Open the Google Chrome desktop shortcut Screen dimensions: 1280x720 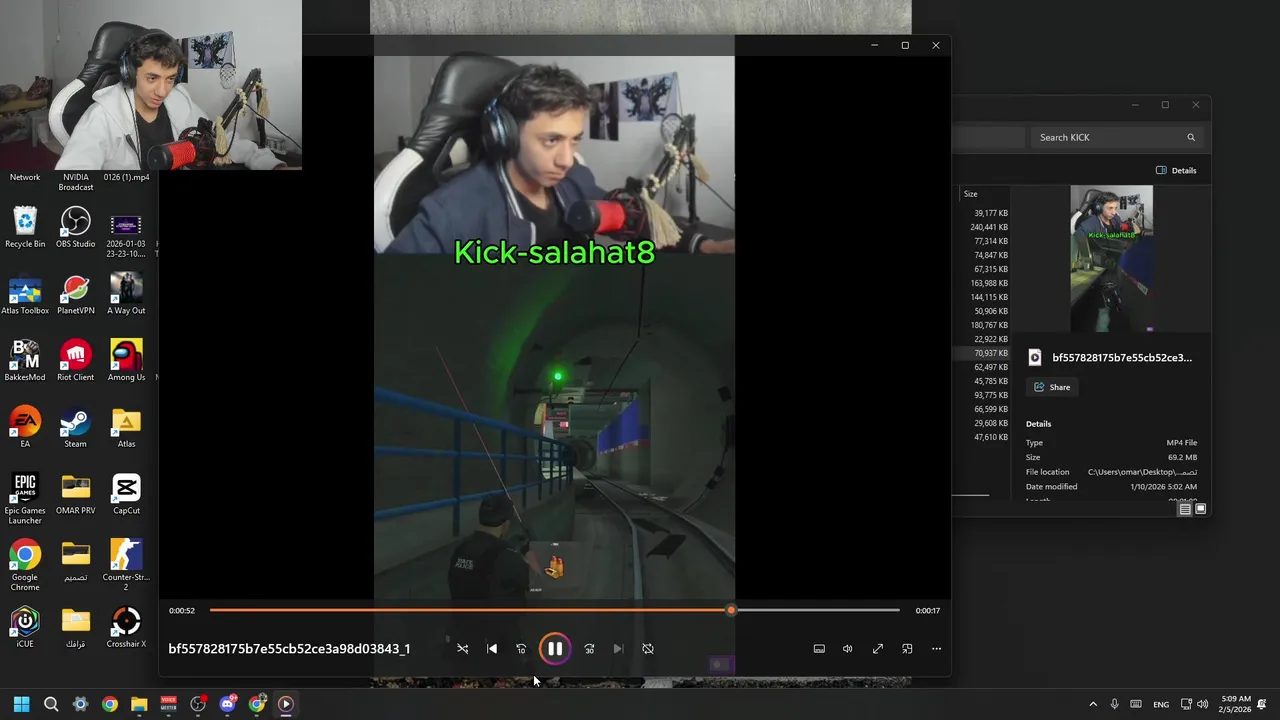point(25,565)
